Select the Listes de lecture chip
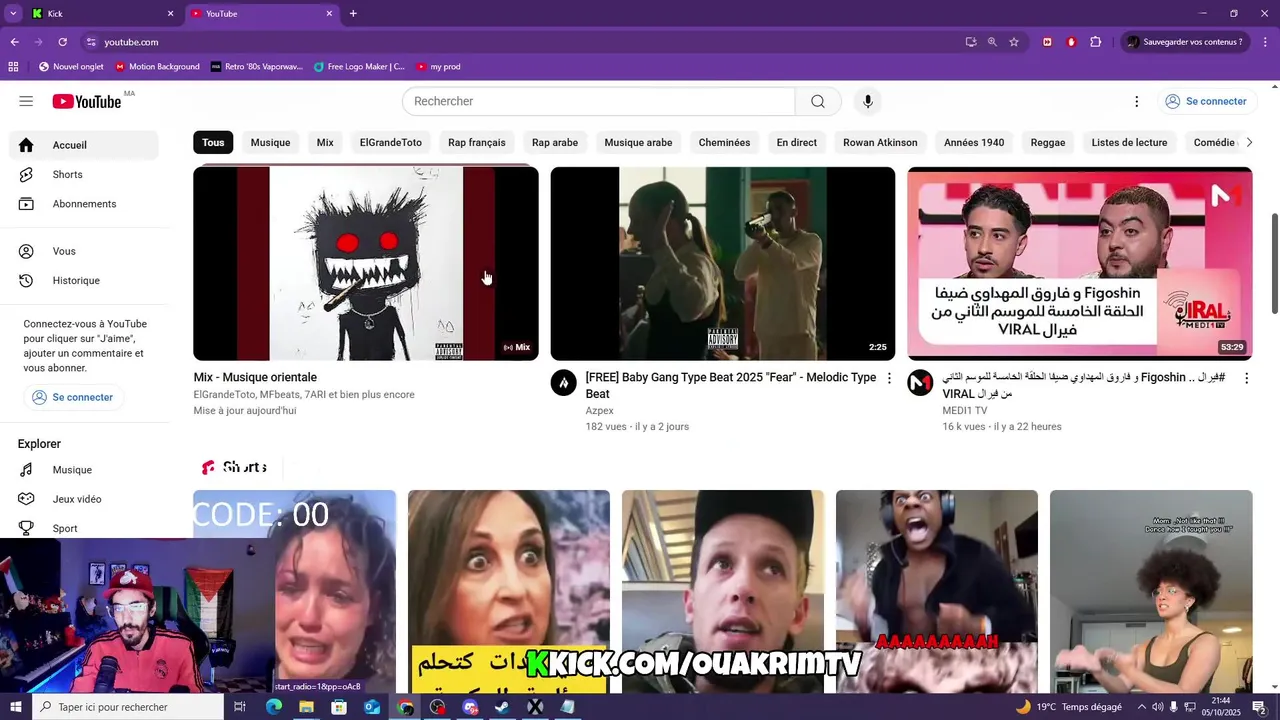The image size is (1280, 720). tap(1129, 142)
